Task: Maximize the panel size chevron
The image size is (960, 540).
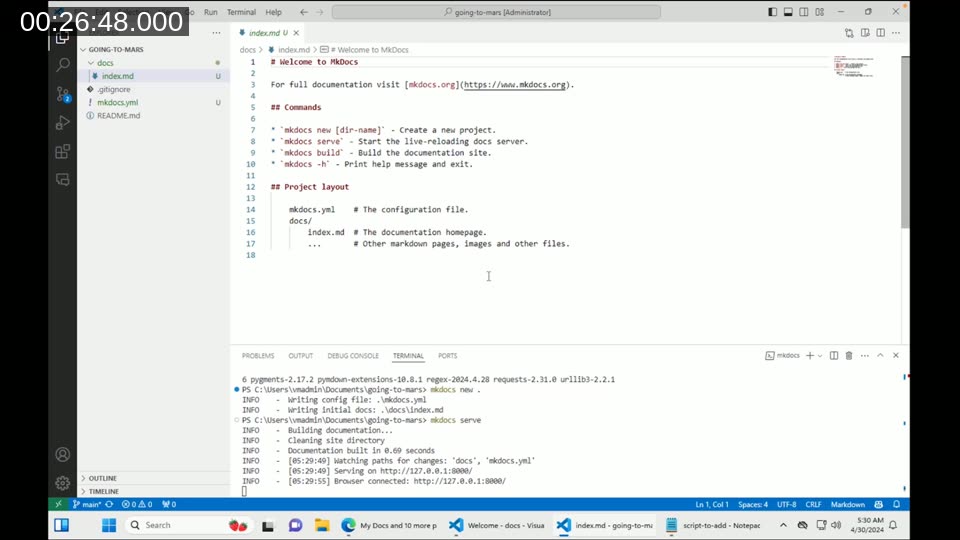Action: tap(880, 356)
